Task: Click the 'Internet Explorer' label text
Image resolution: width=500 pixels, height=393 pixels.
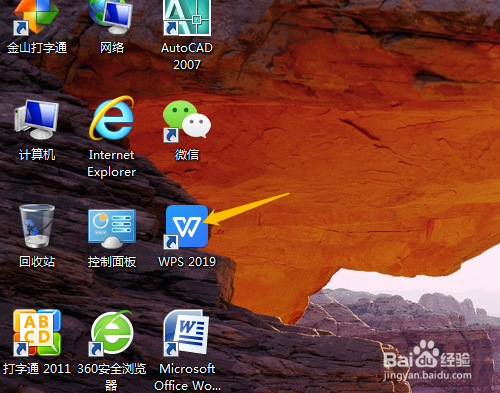Action: pos(112,163)
